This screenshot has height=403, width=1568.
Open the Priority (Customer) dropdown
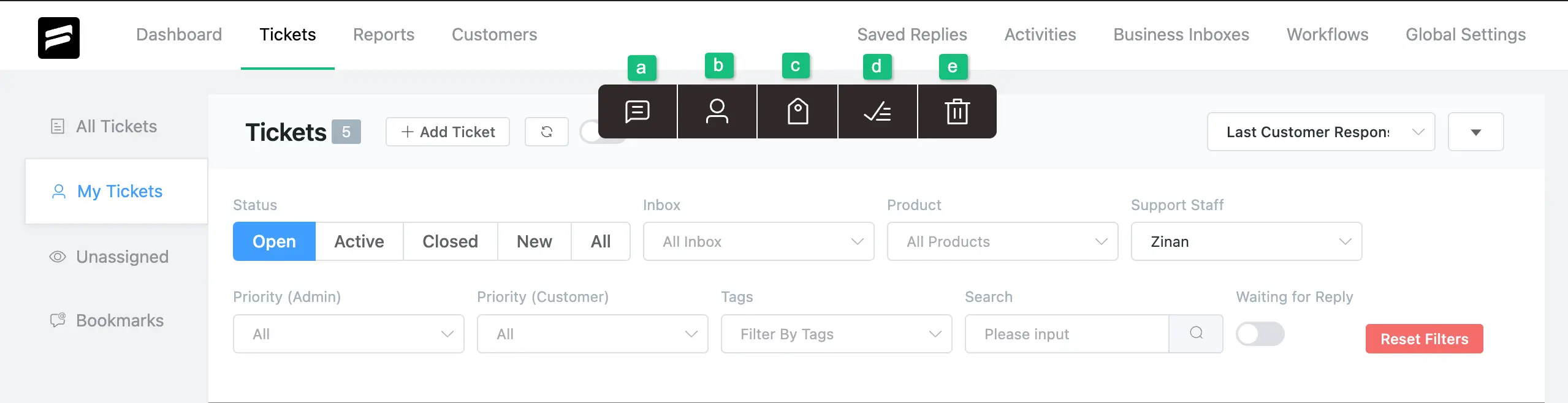click(x=592, y=334)
